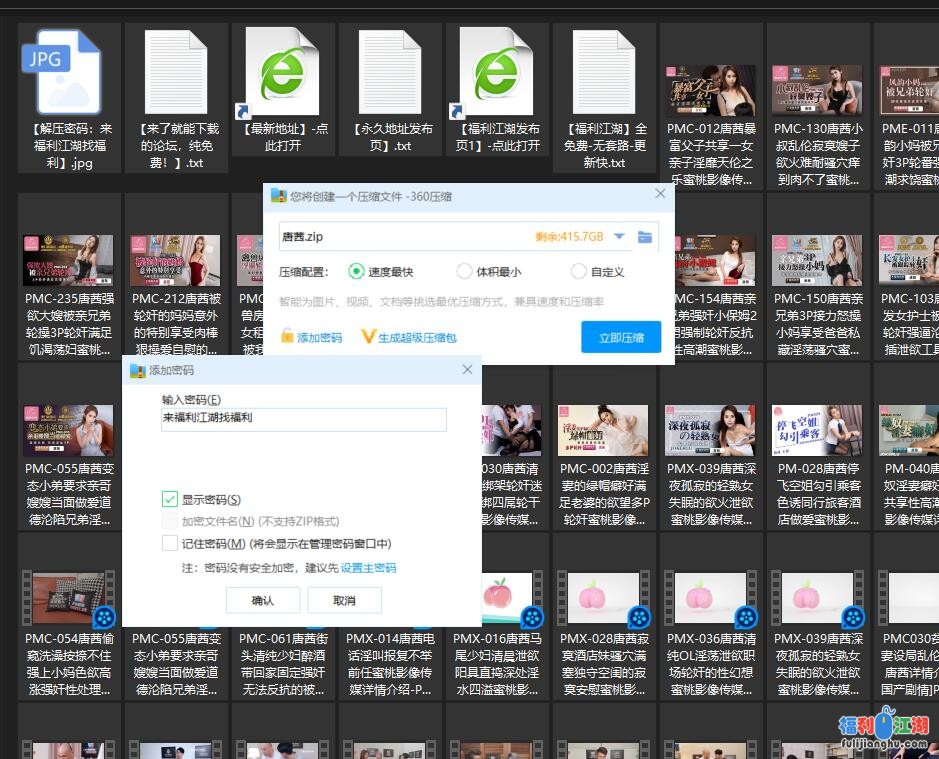Select the JPG image file icon
939x759 pixels.
point(68,71)
